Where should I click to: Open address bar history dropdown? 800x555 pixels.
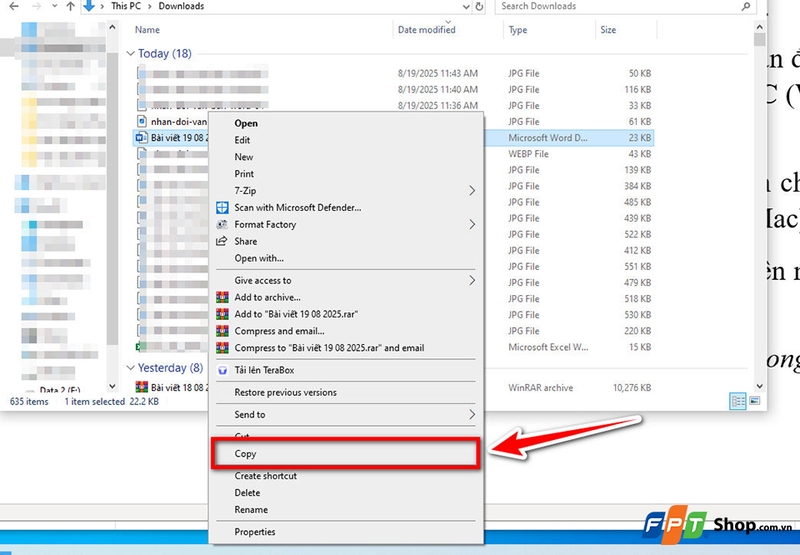(466, 7)
